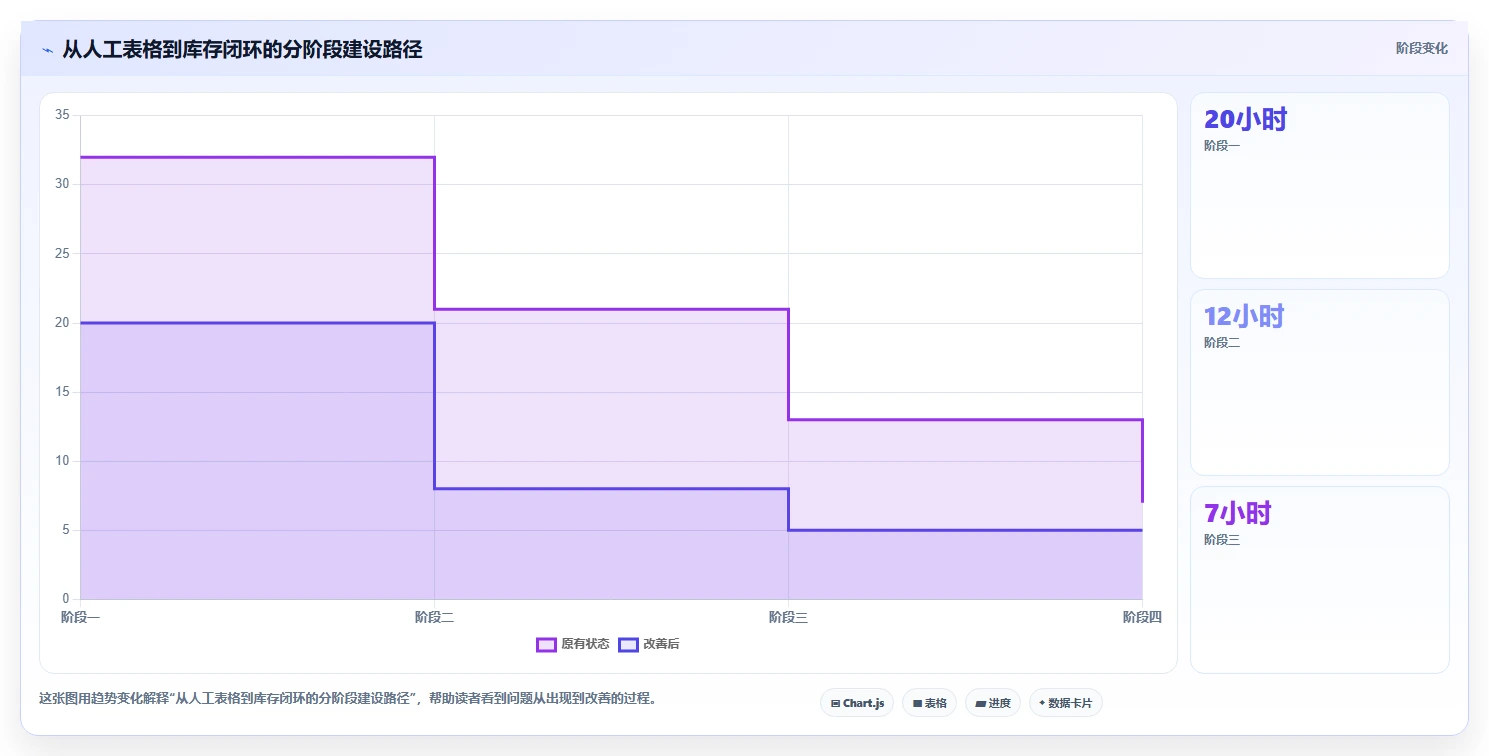This screenshot has width=1489, height=756.
Task: Click the 进度 pill icon
Action: tap(980, 704)
